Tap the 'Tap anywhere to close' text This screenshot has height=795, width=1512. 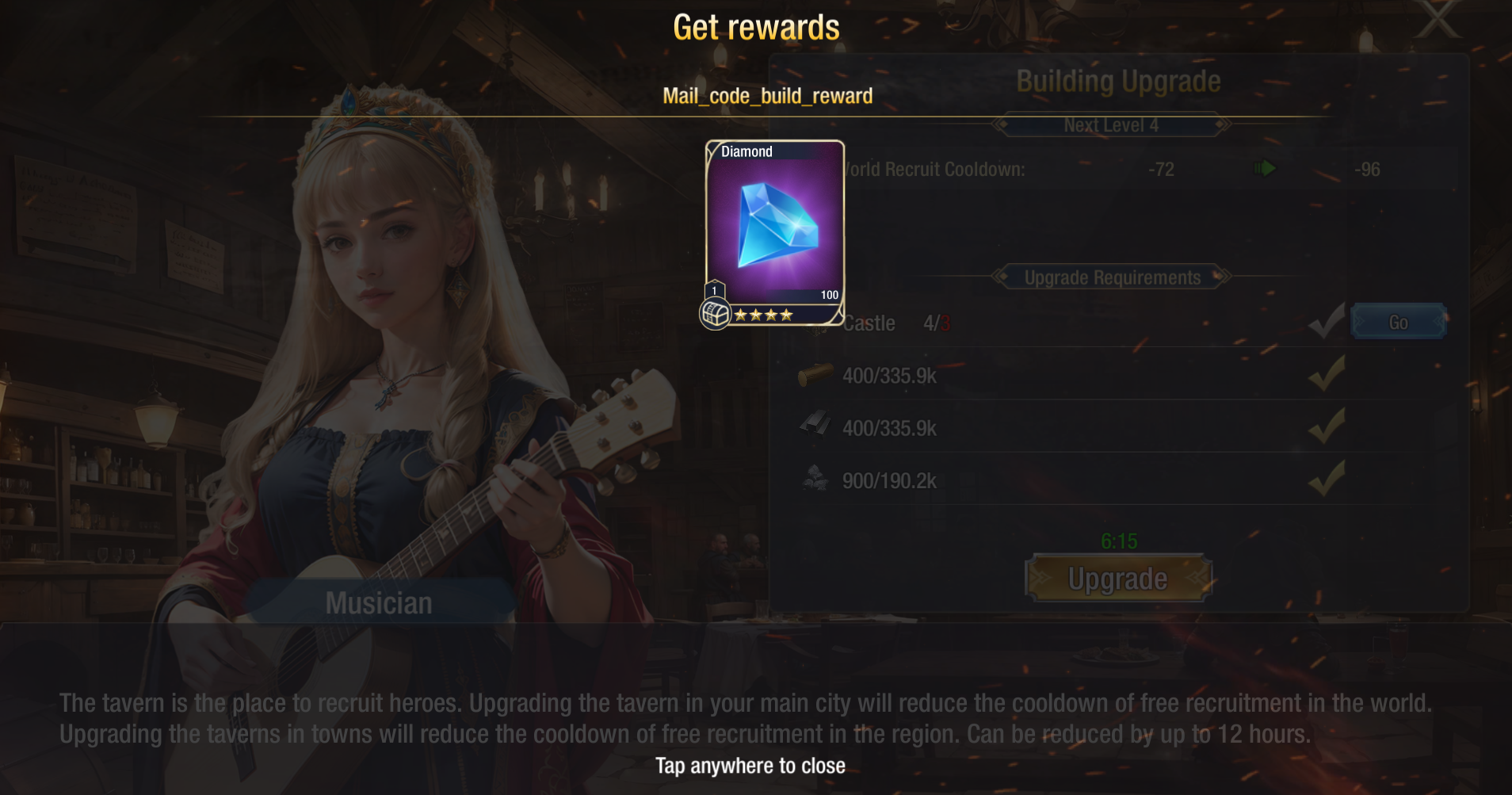click(x=750, y=766)
